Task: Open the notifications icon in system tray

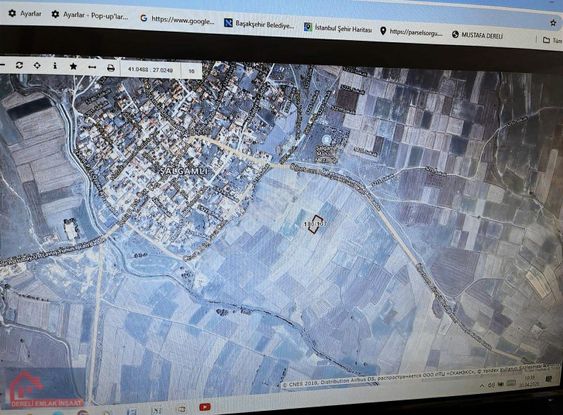Action: coord(548,379)
